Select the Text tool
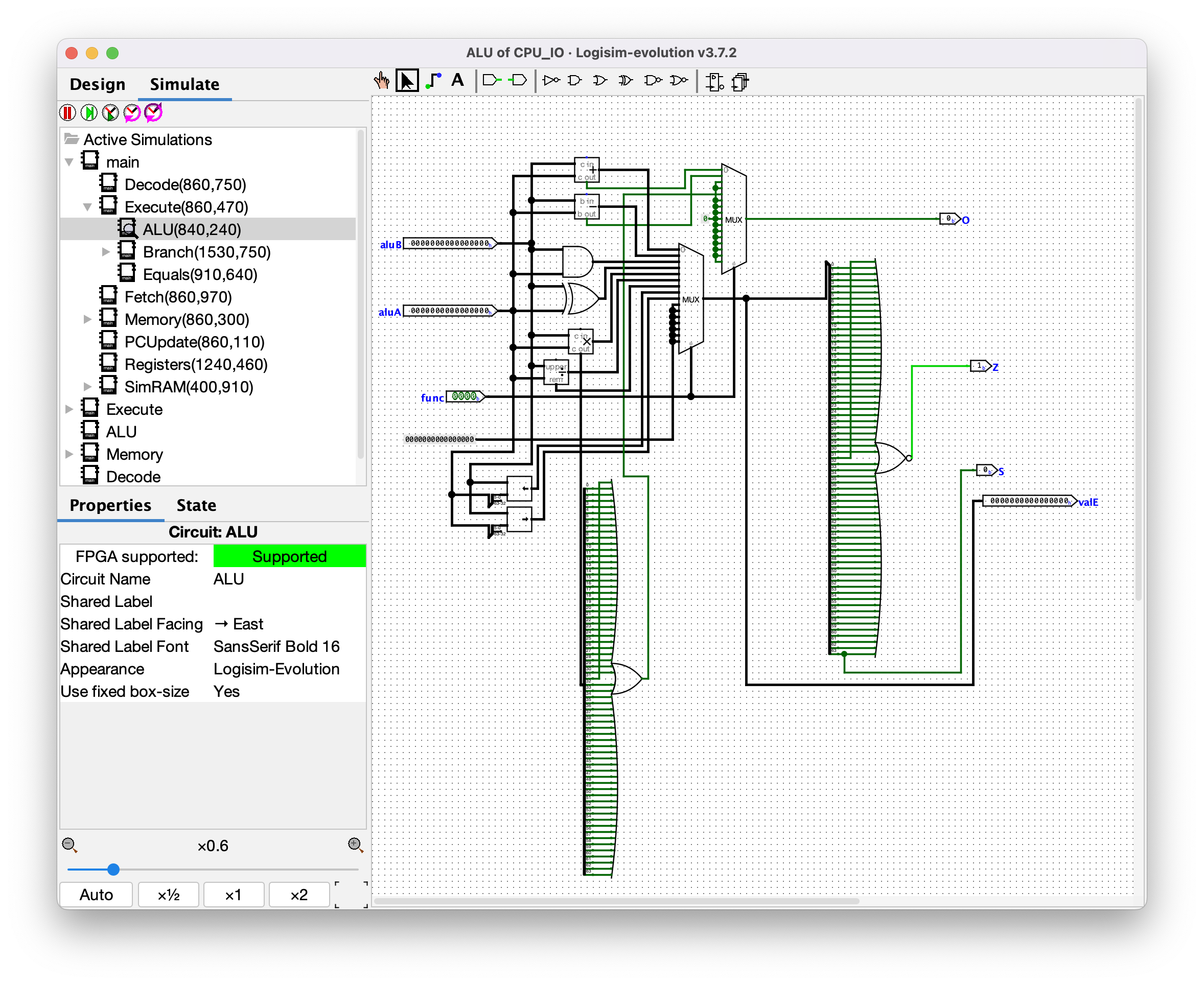The width and height of the screenshot is (1204, 985). click(457, 81)
